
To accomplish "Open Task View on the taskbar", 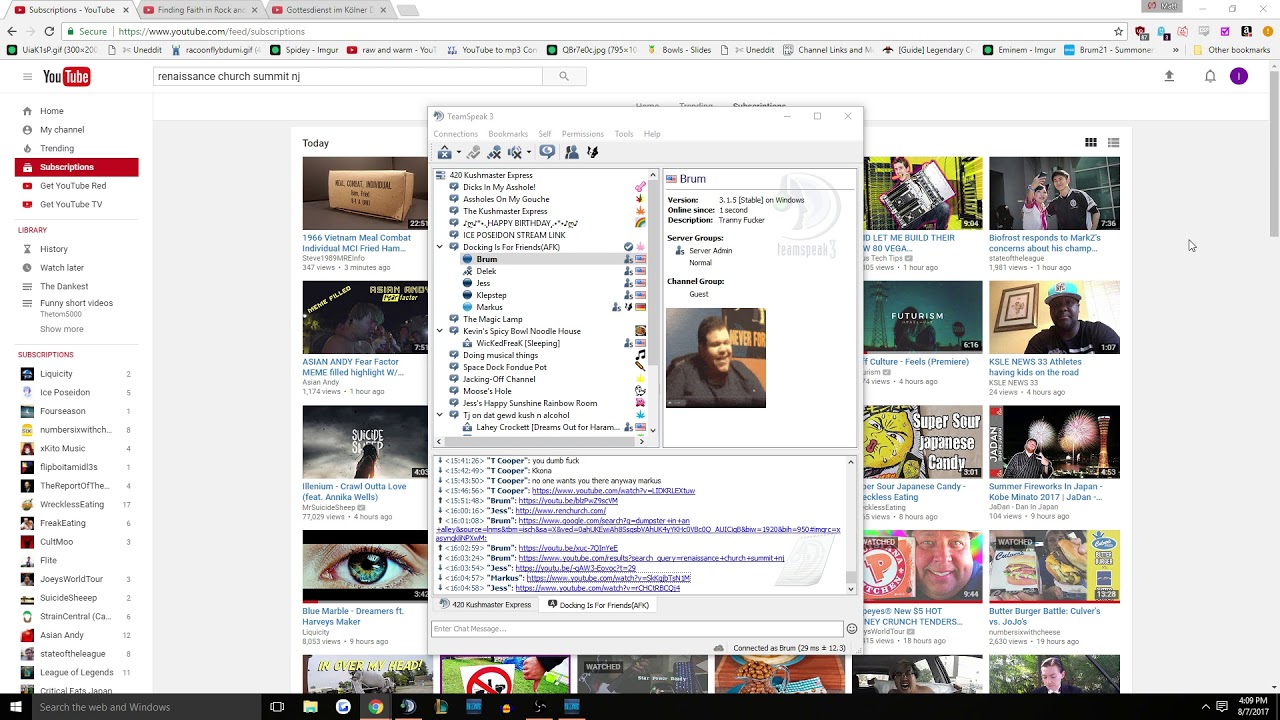I will (x=277, y=707).
